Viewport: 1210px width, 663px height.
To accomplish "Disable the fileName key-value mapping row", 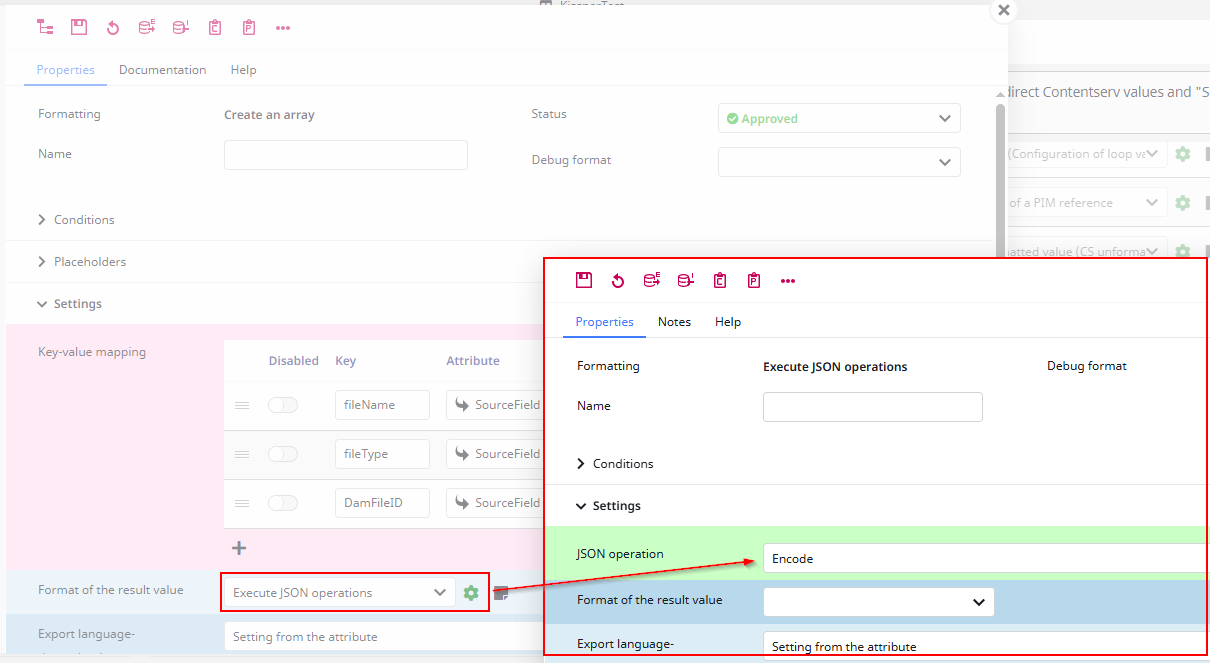I will coord(283,404).
